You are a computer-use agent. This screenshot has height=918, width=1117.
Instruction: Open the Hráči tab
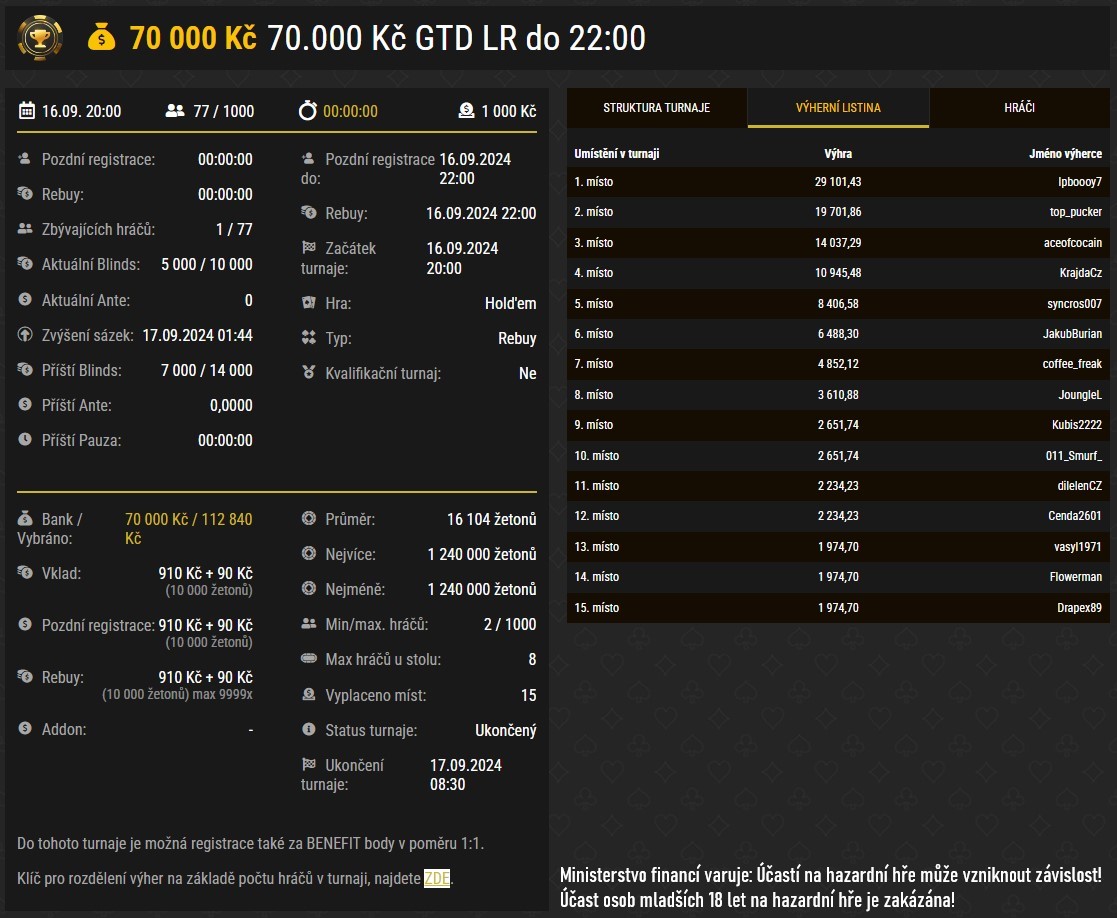click(1019, 107)
